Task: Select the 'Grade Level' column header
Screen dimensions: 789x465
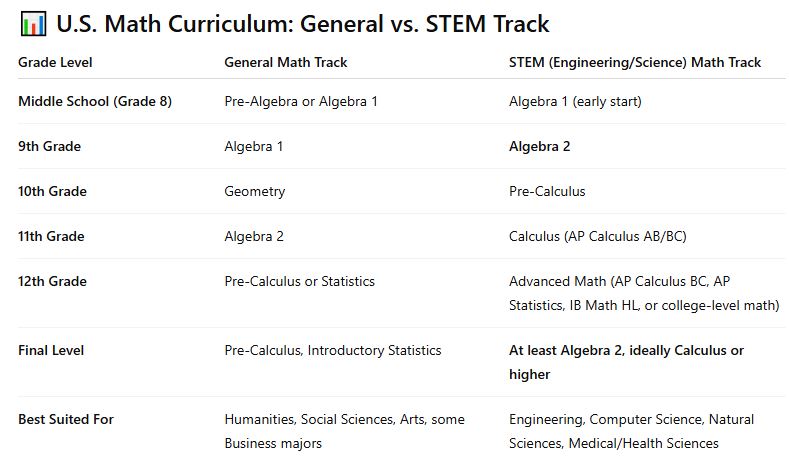Action: [55, 62]
